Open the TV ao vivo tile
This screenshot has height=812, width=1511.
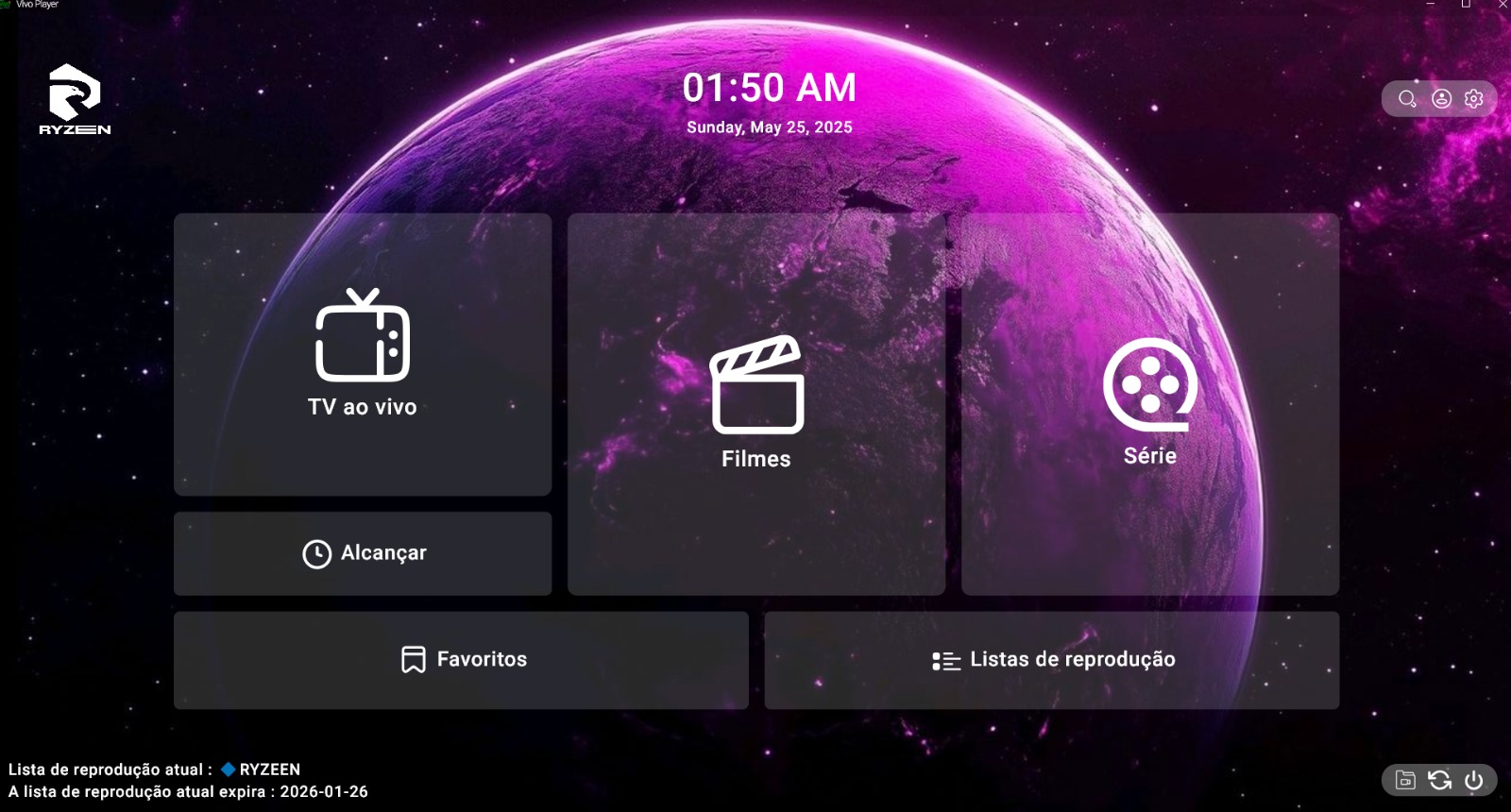pyautogui.click(x=363, y=354)
